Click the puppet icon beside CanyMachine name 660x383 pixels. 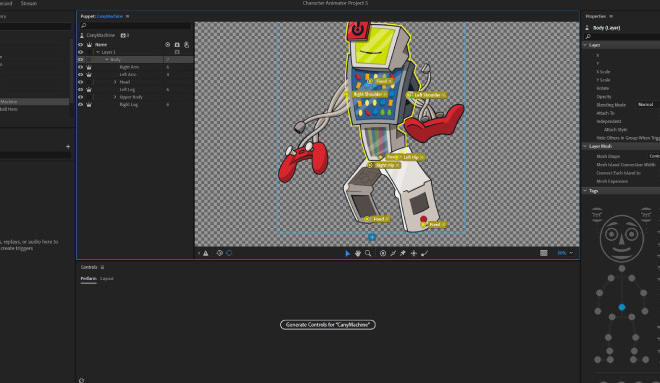[82, 35]
